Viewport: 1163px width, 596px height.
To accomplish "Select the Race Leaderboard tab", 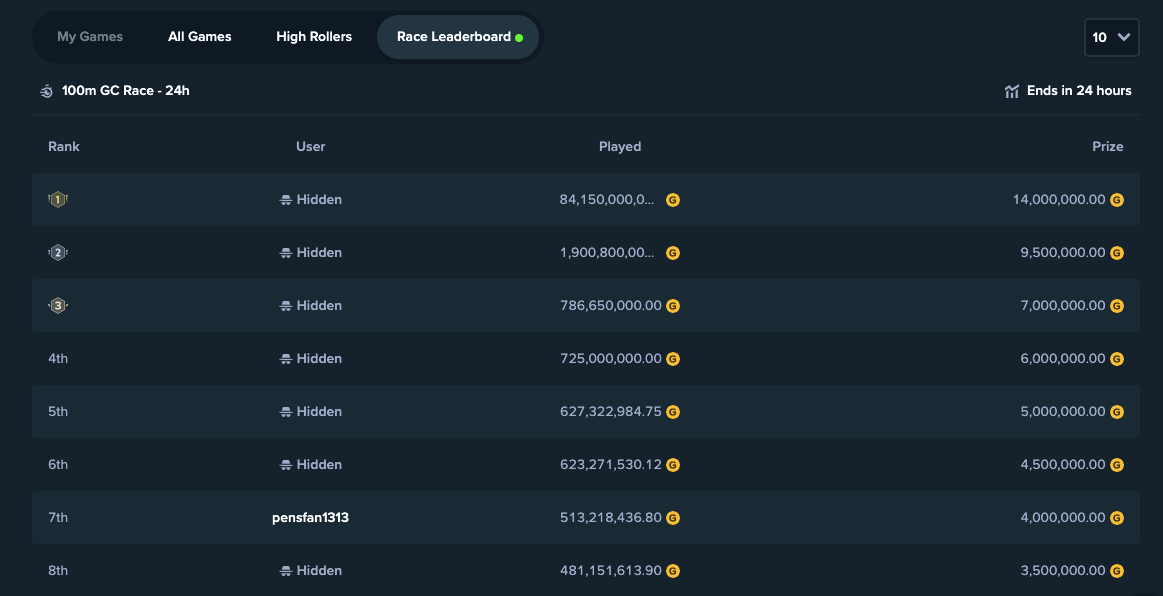I will point(458,36).
